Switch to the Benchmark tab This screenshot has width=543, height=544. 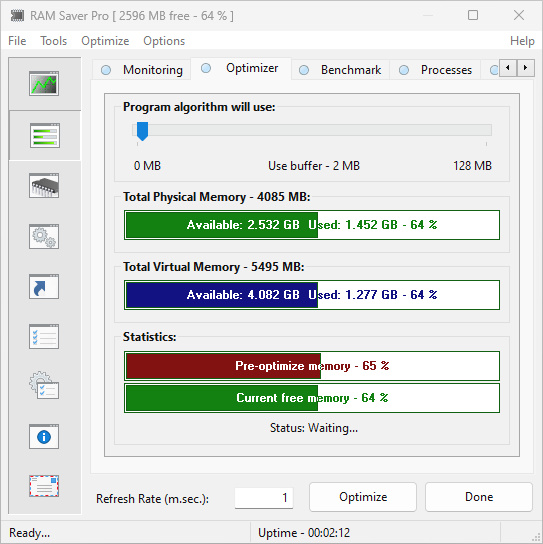pos(341,70)
